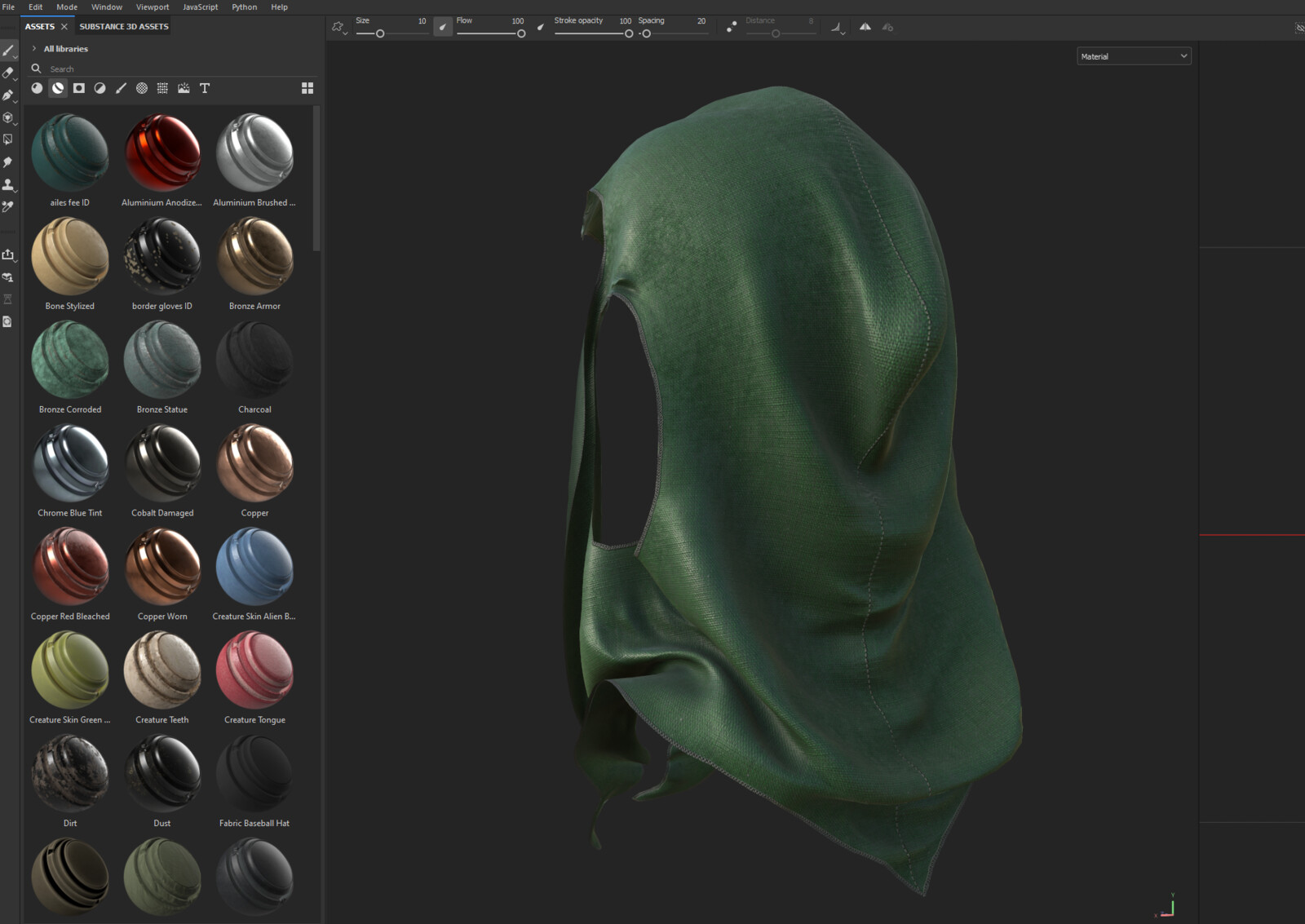Screen dimensions: 1305x924
Task: Filter assets by Brushes icon
Action: tap(121, 88)
